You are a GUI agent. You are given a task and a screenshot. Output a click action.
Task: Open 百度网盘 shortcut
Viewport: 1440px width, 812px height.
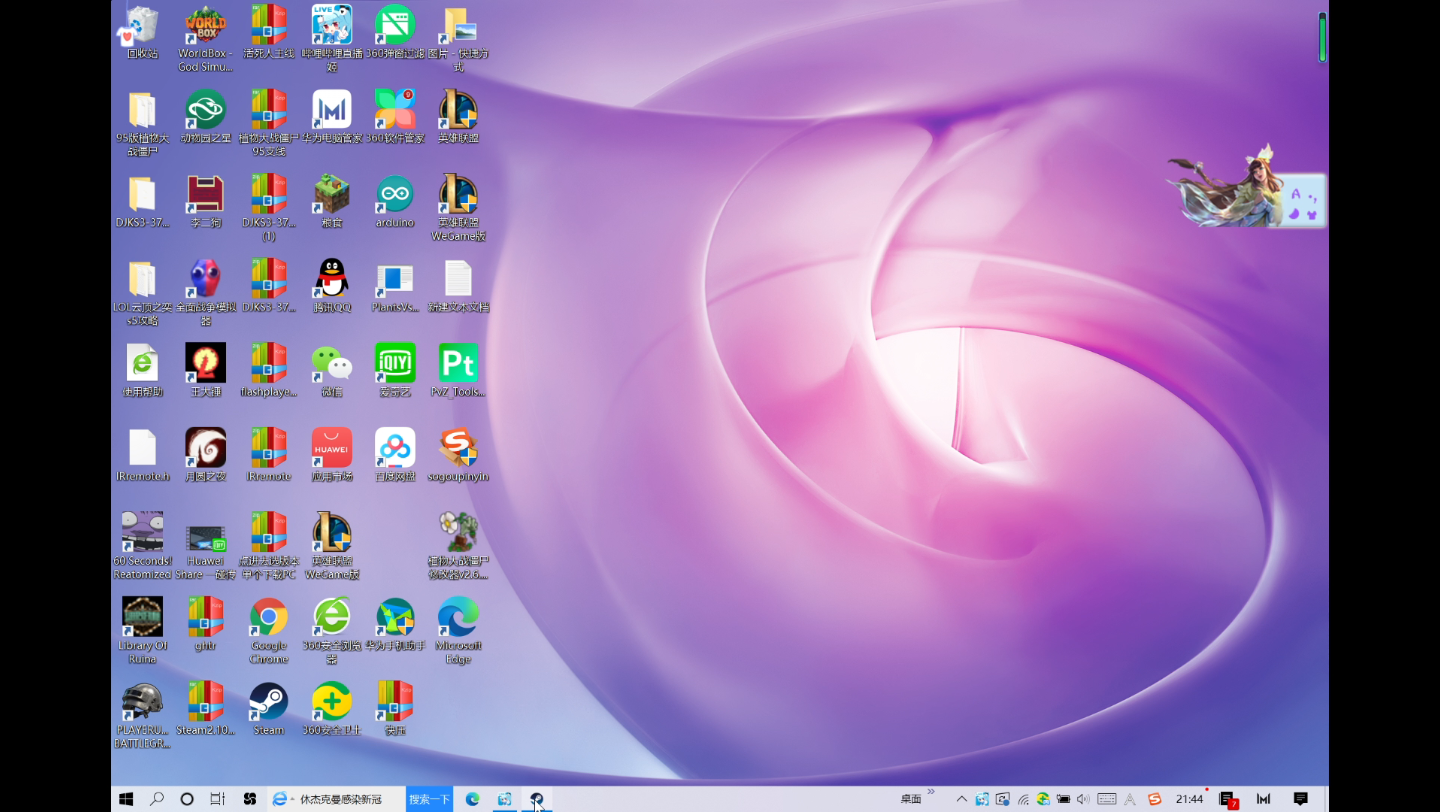pos(395,455)
